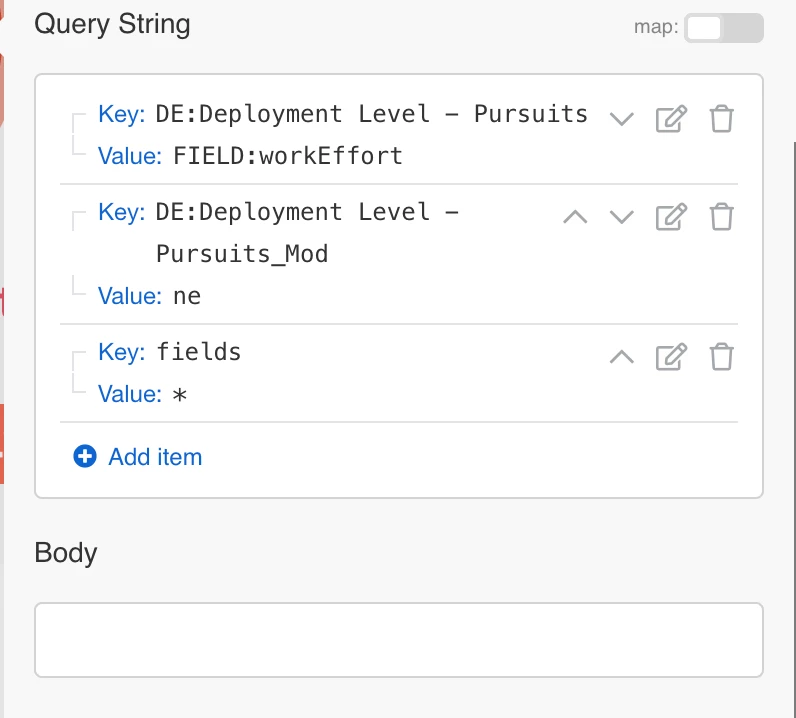Click the asterisk value of fields
The height and width of the screenshot is (718, 796).
click(x=180, y=394)
